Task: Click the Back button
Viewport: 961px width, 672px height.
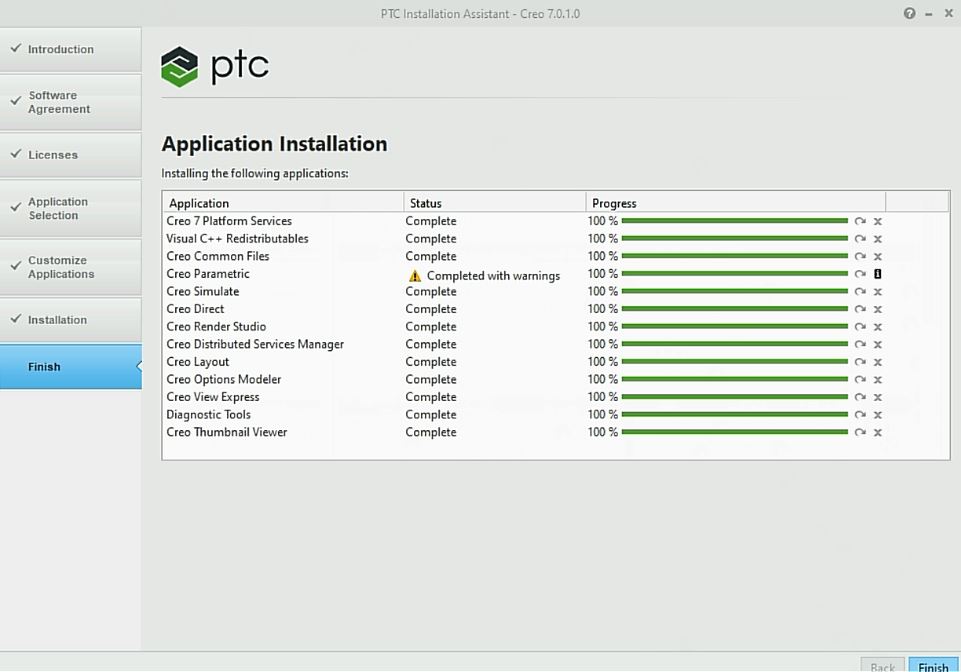Action: pyautogui.click(x=883, y=666)
